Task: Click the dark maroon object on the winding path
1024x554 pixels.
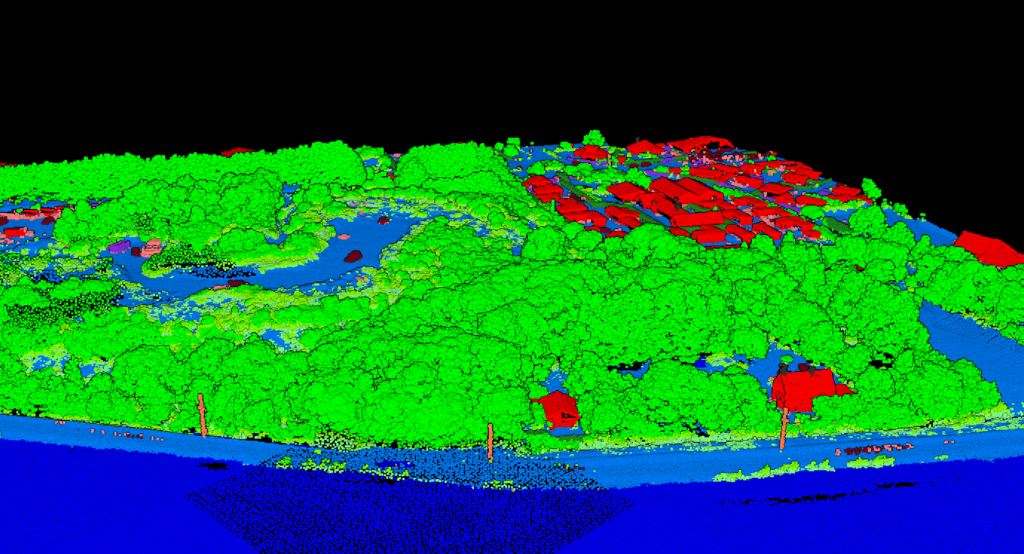Action: tap(353, 256)
